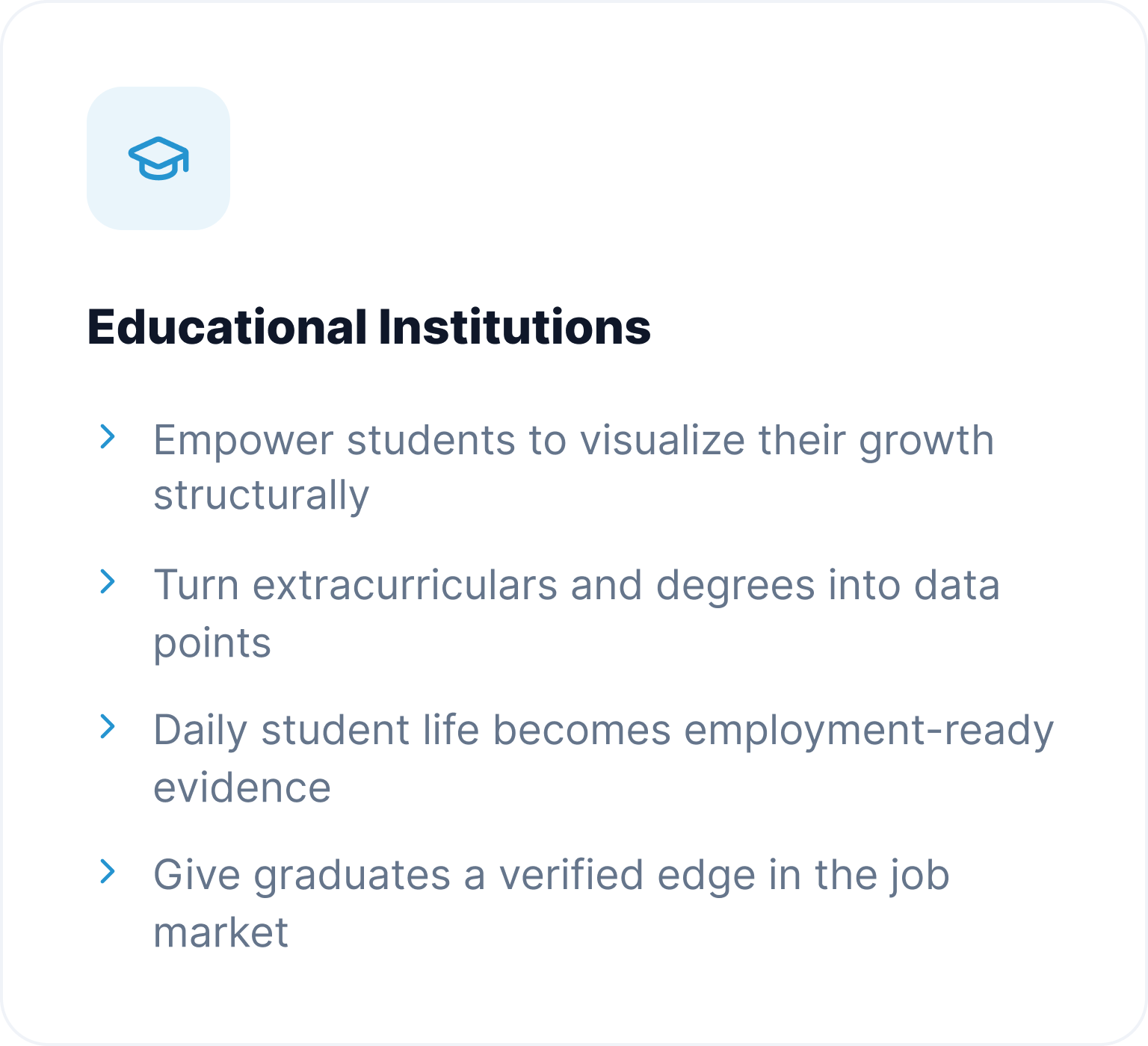Viewport: 1148px width, 1046px height.
Task: Click the word "employment-ready"
Action: 869,731
